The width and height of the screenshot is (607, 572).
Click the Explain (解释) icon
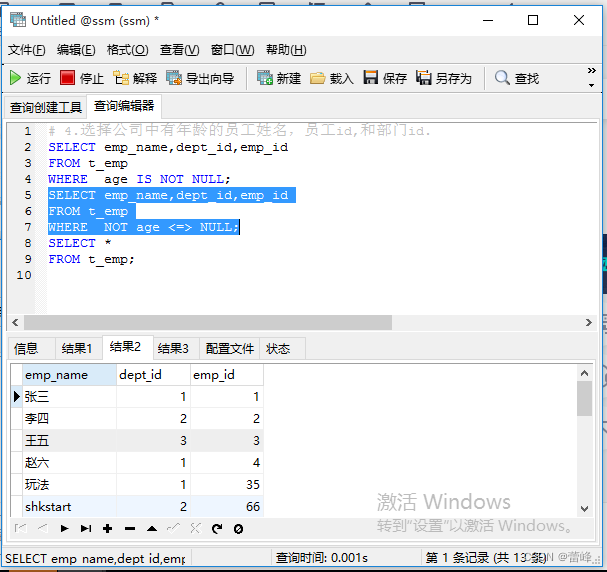(x=121, y=78)
